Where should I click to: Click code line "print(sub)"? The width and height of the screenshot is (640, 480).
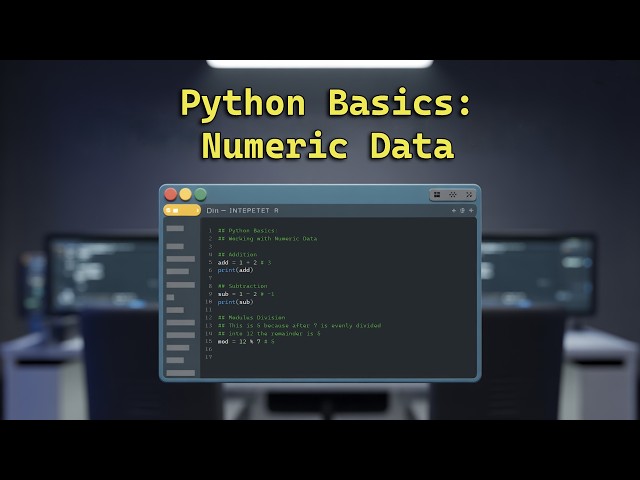(236, 302)
